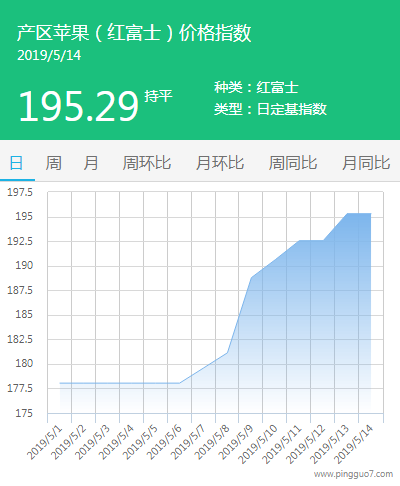This screenshot has width=400, height=486.
Task: Open the 周环比 tab
Action: [147, 163]
